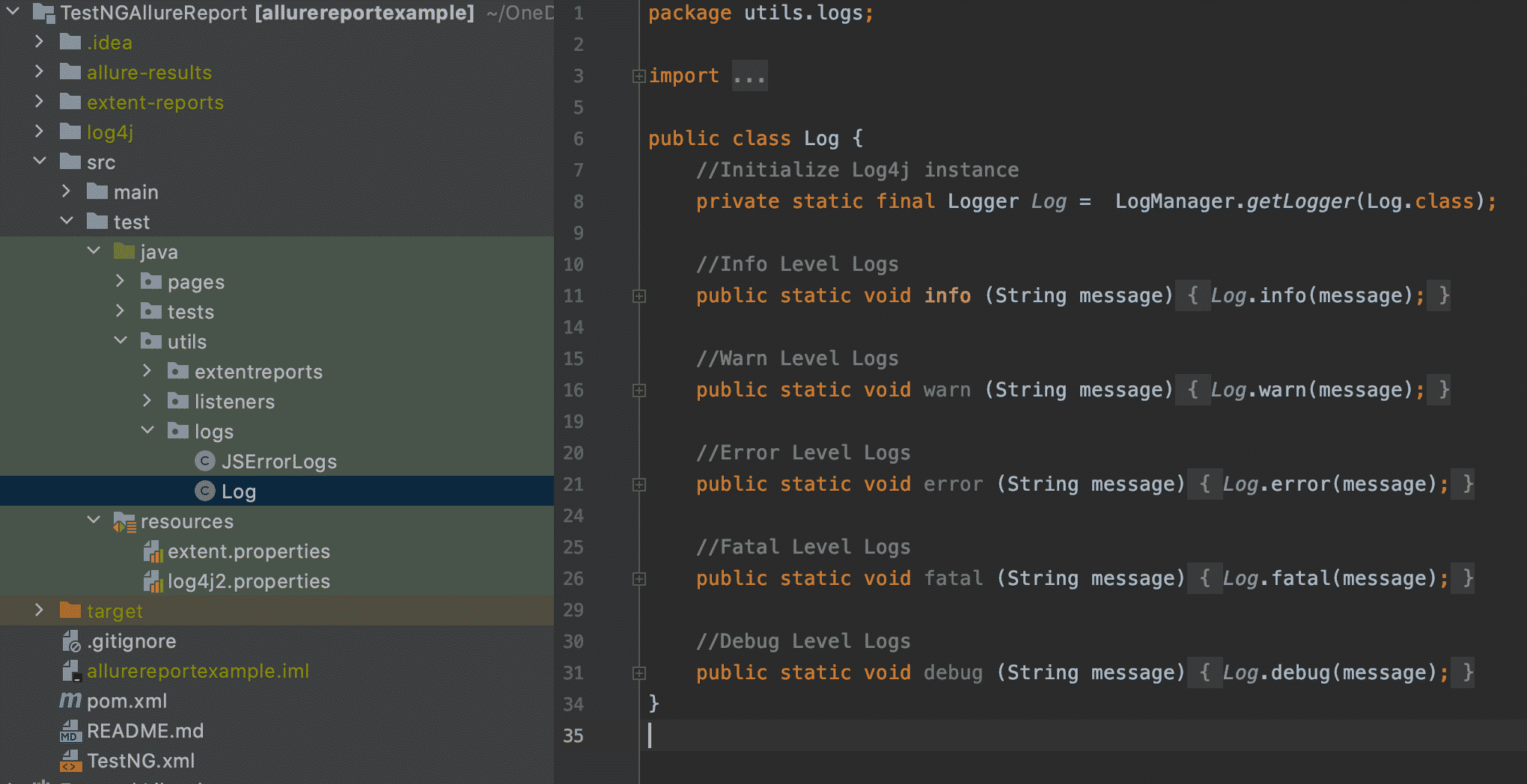The width and height of the screenshot is (1527, 784).
Task: Click the main folder icon
Action: pyautogui.click(x=97, y=192)
